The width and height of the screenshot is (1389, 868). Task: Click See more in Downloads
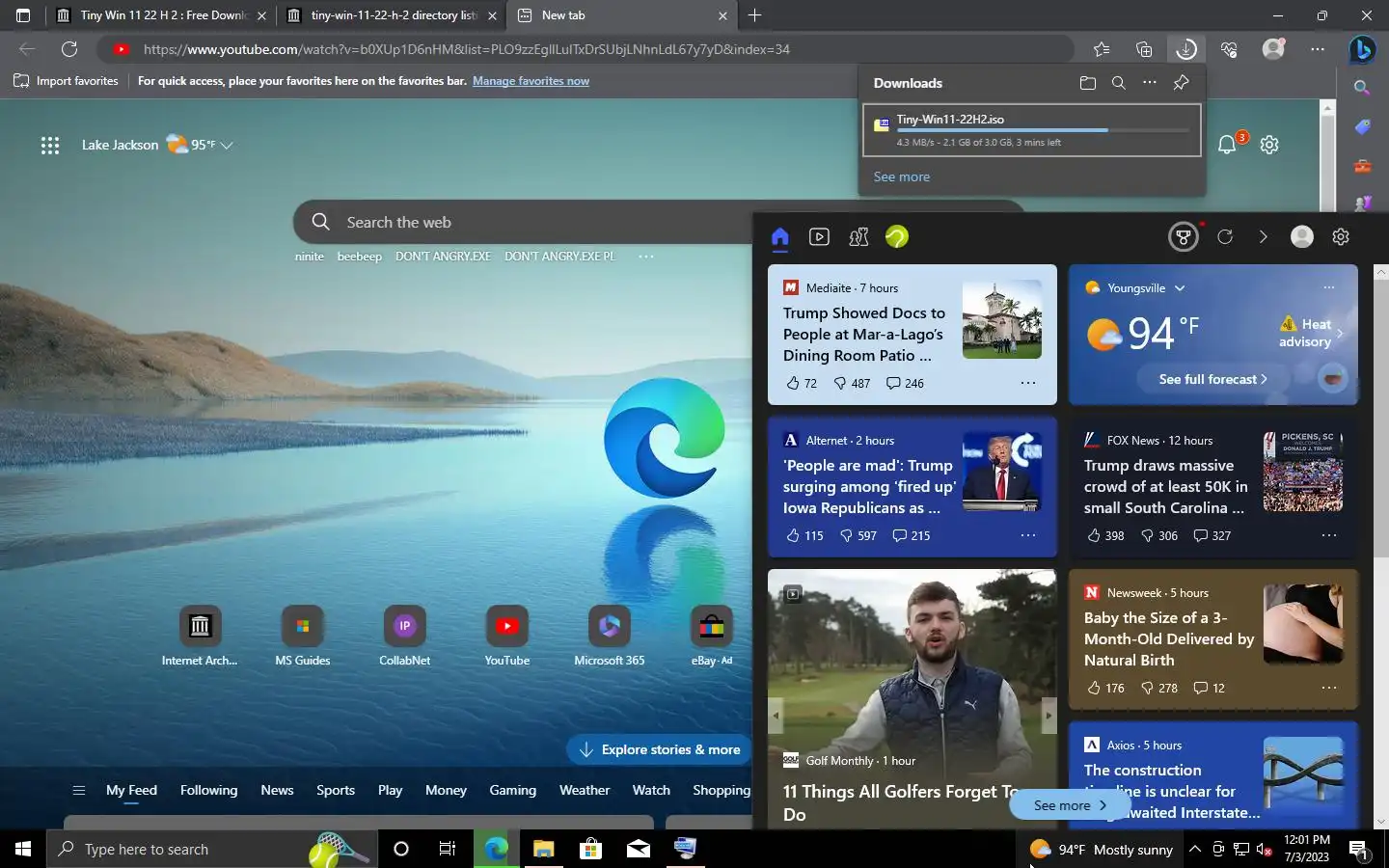[902, 176]
